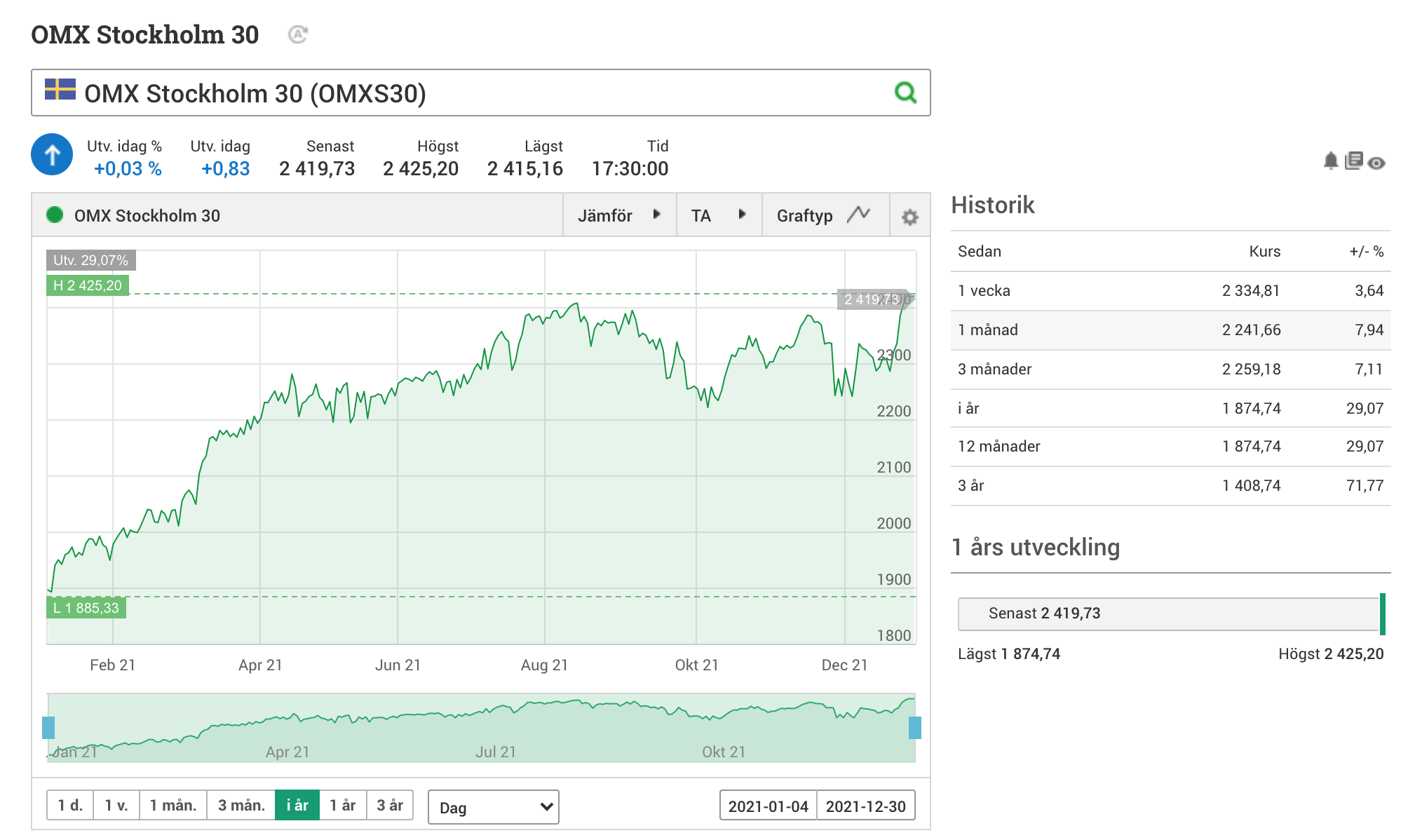1415x840 pixels.
Task: Click the 1 månad history row
Action: pos(1171,330)
